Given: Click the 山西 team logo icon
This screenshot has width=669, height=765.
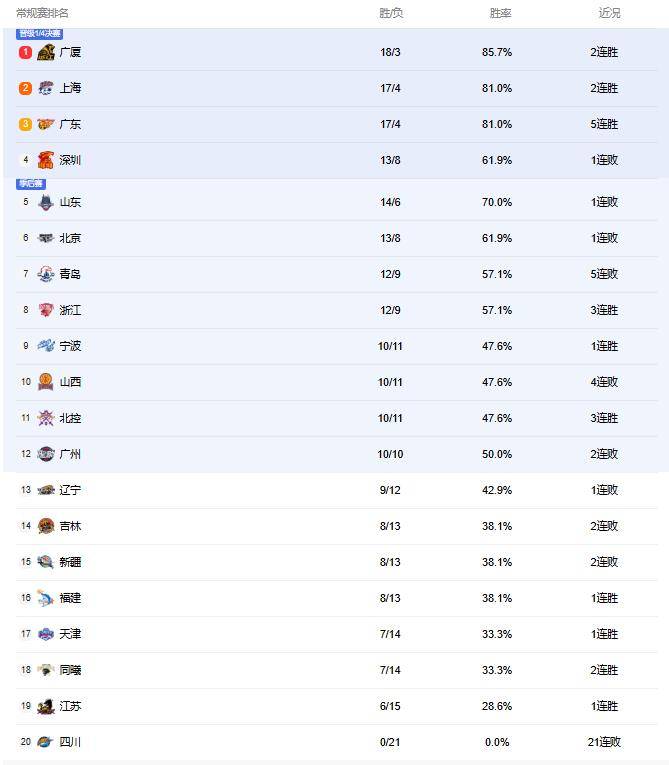Looking at the screenshot, I should [46, 382].
